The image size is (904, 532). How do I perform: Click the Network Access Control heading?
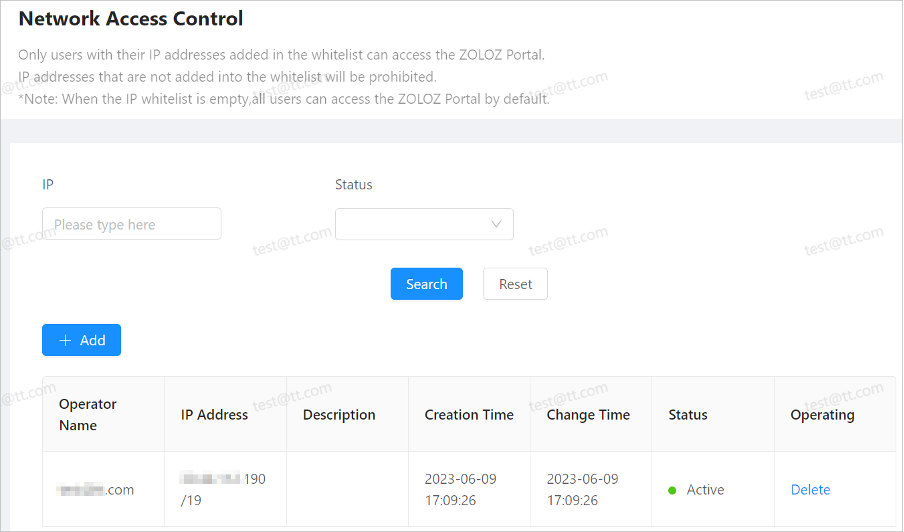[131, 18]
